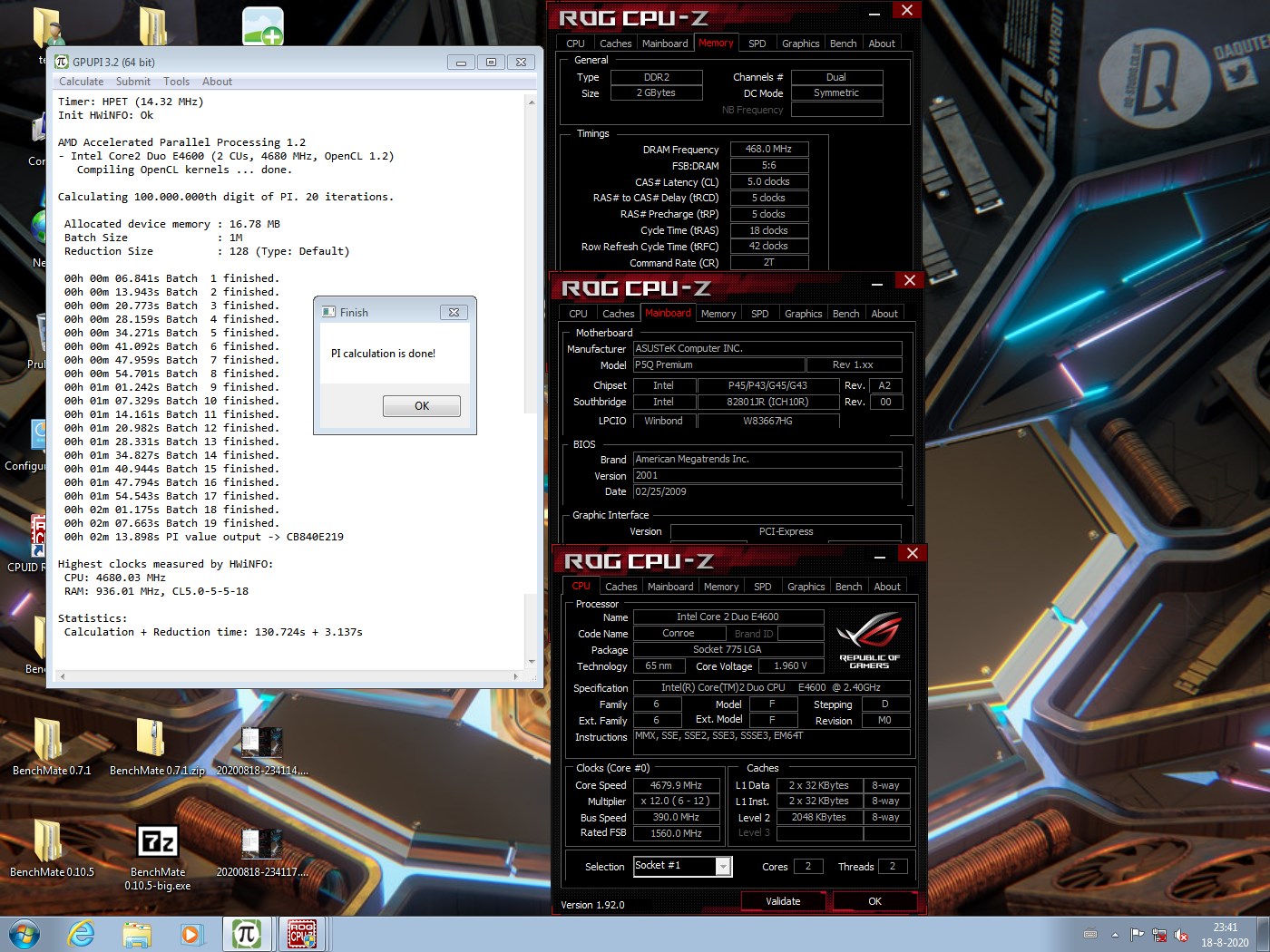Minimize the top ROG CPU-Z window
The image size is (1270, 952).
[874, 13]
